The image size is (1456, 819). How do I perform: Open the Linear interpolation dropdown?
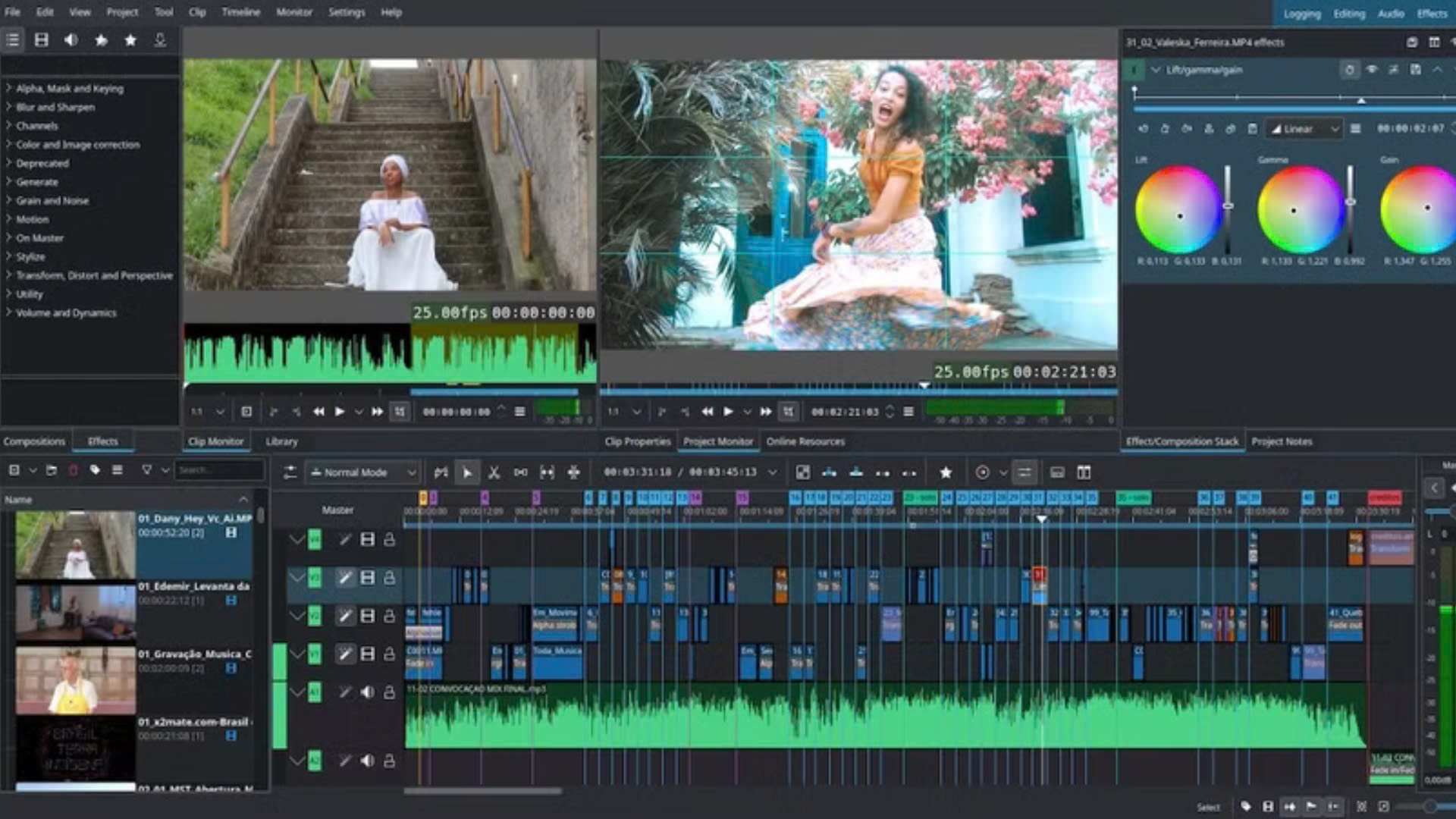click(x=1304, y=129)
